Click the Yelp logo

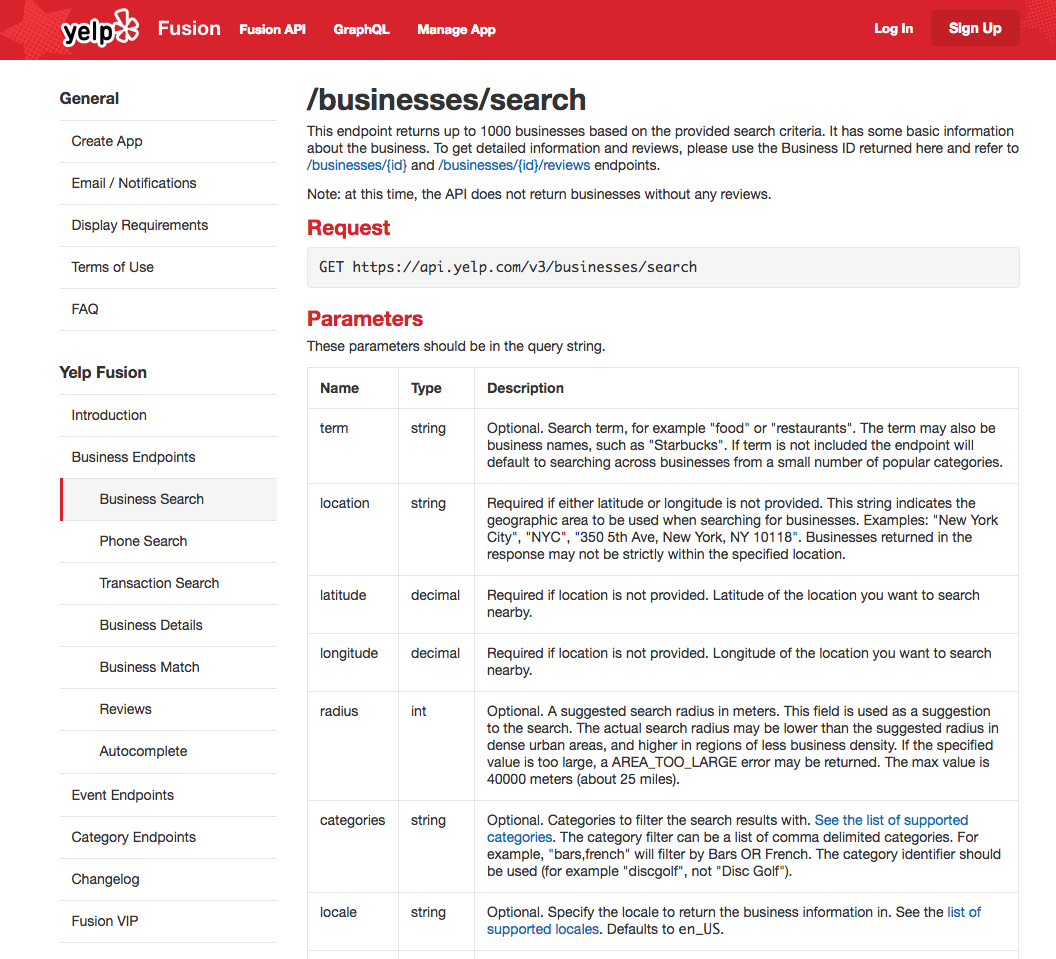(100, 28)
